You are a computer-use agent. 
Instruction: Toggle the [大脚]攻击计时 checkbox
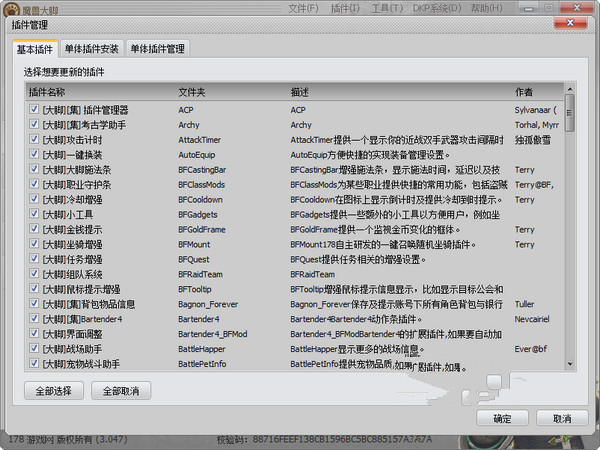click(x=34, y=139)
